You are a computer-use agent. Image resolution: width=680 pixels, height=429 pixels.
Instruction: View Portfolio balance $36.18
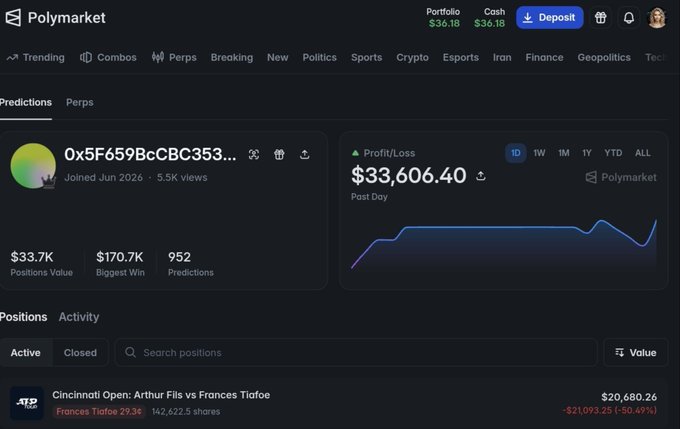pos(443,18)
